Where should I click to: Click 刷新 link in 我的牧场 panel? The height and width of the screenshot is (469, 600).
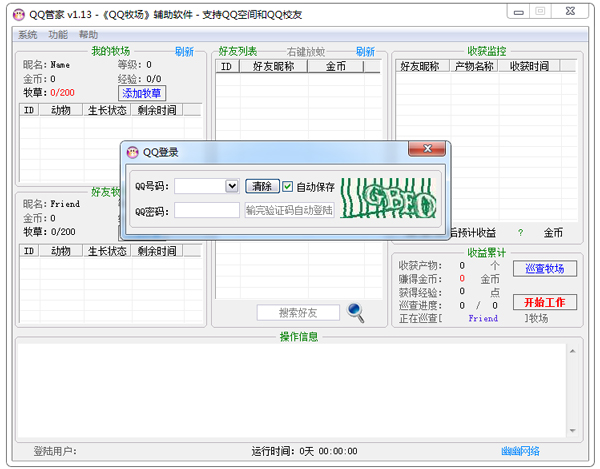[184, 51]
